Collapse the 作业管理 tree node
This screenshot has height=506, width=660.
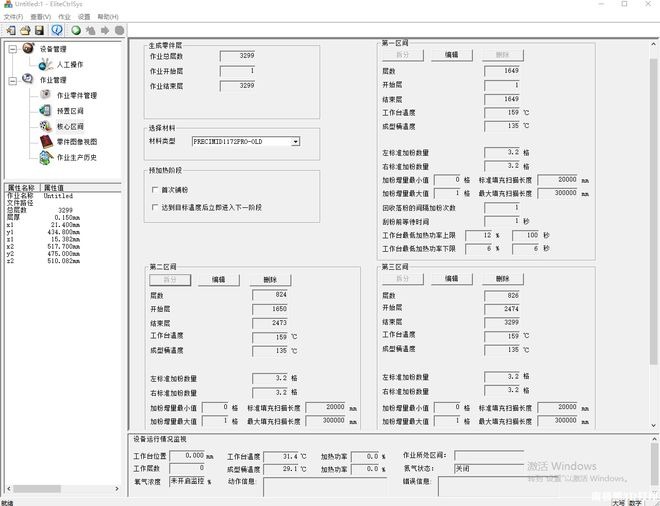click(x=12, y=80)
